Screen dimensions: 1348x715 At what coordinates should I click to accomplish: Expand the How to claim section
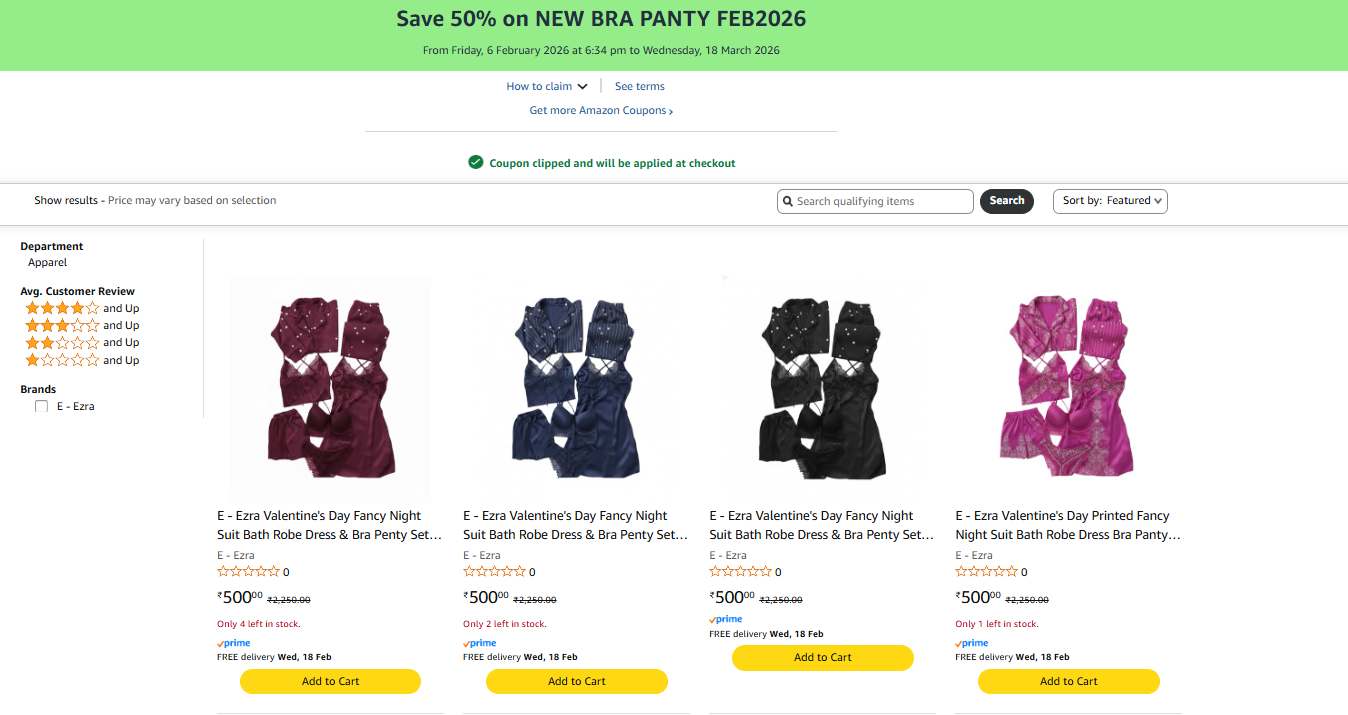tap(547, 87)
